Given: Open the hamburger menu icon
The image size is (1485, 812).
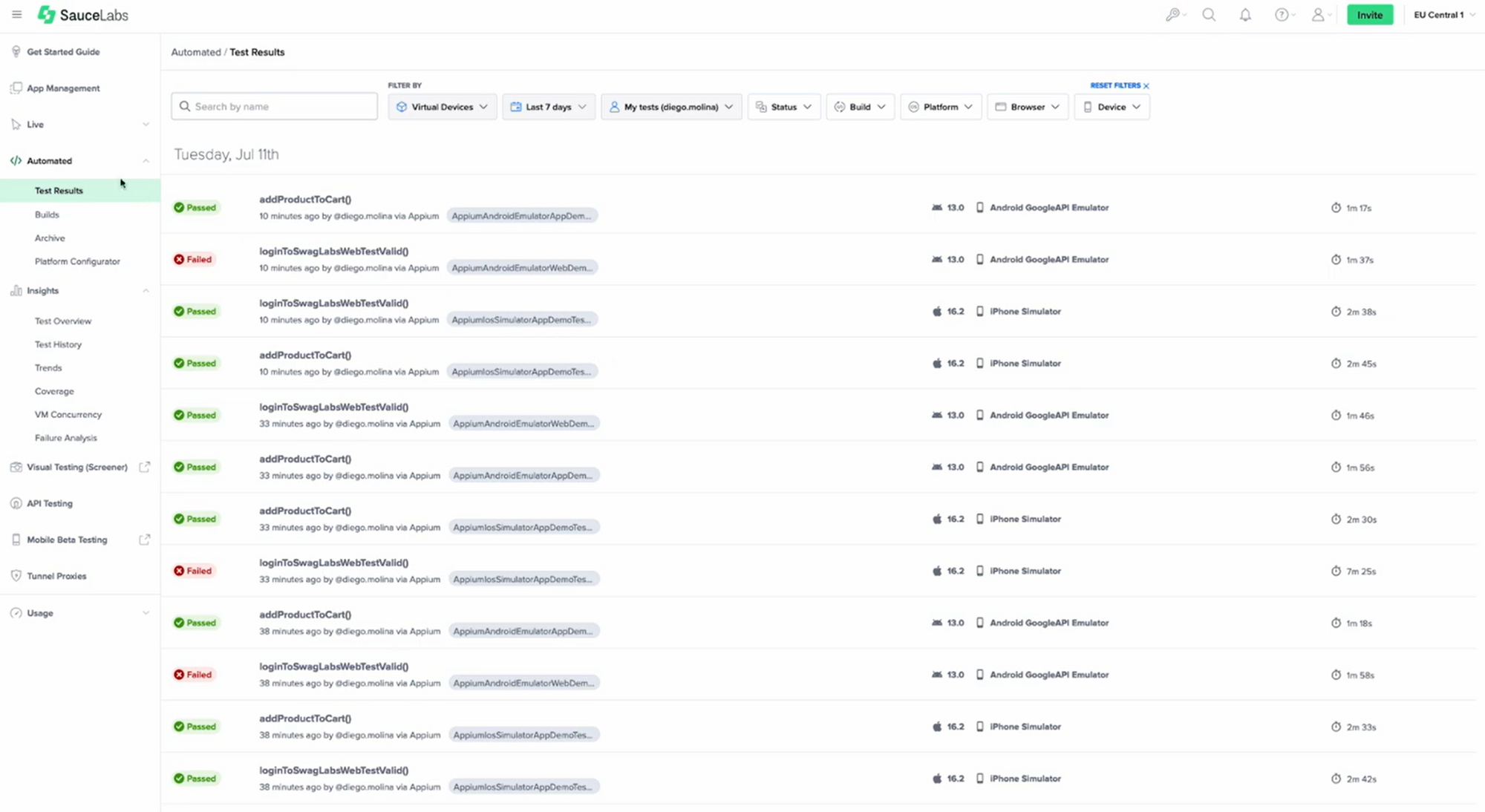Looking at the screenshot, I should coord(16,14).
